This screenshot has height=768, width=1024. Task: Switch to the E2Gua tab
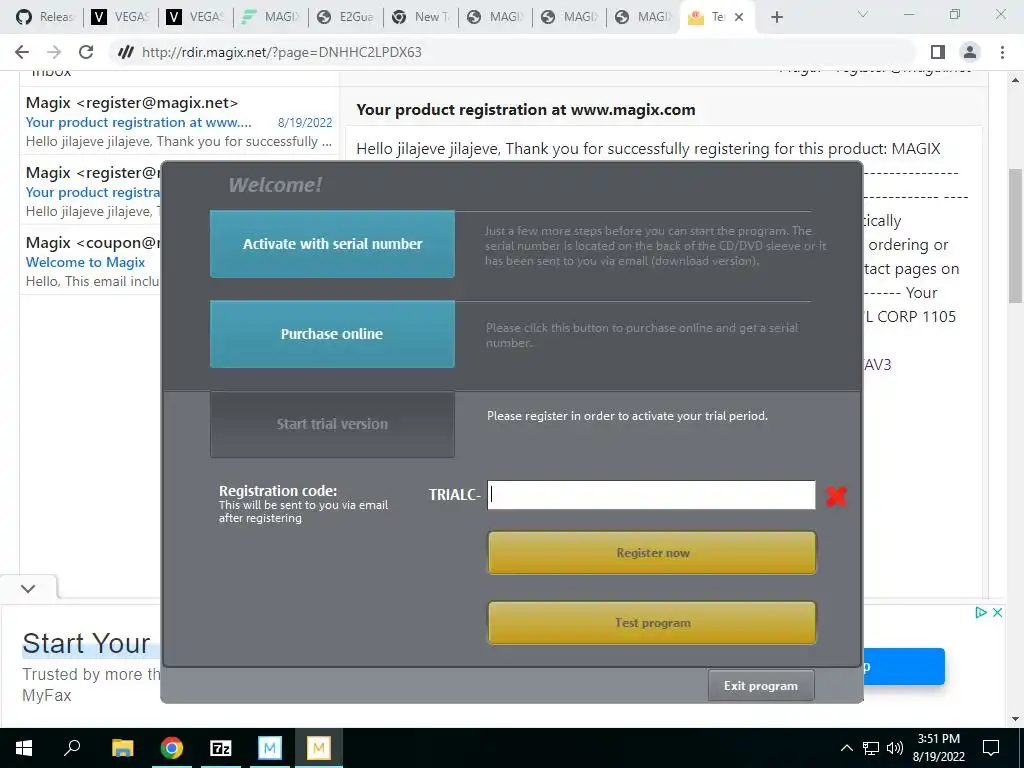346,17
